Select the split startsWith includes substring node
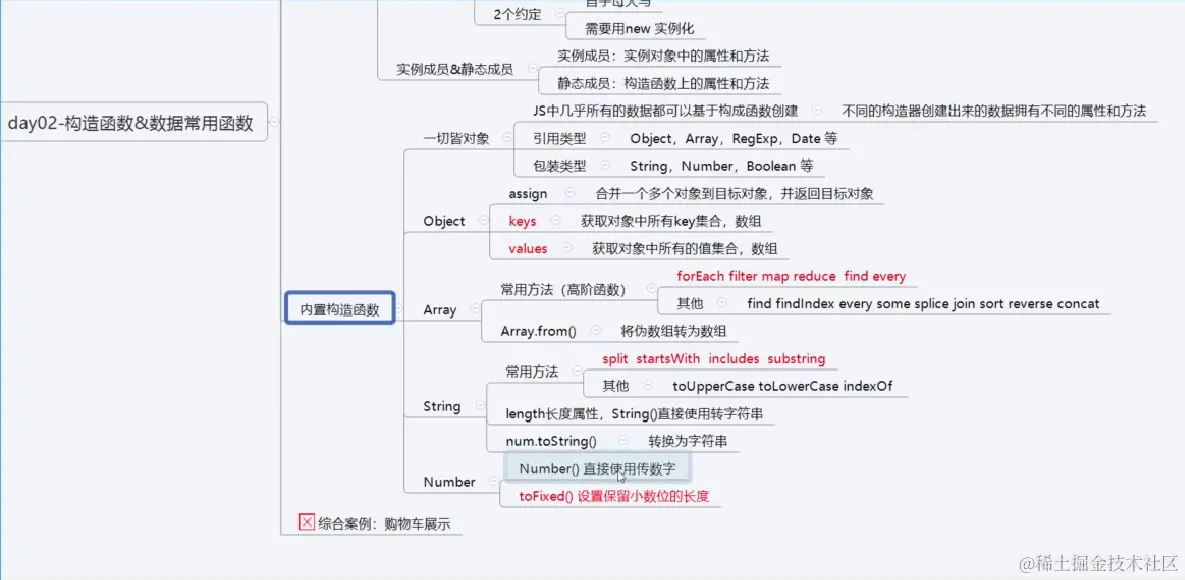 click(x=713, y=358)
